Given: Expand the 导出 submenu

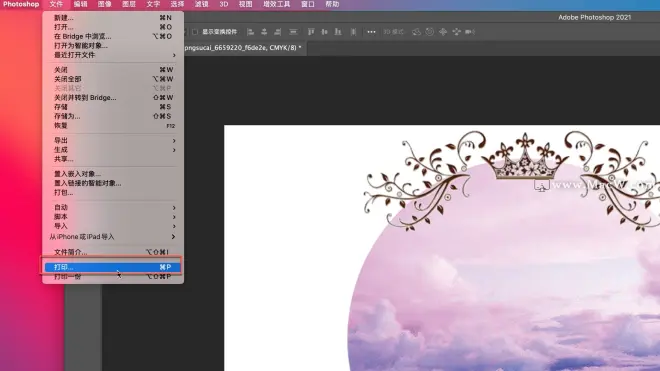Looking at the screenshot, I should pyautogui.click(x=113, y=141).
